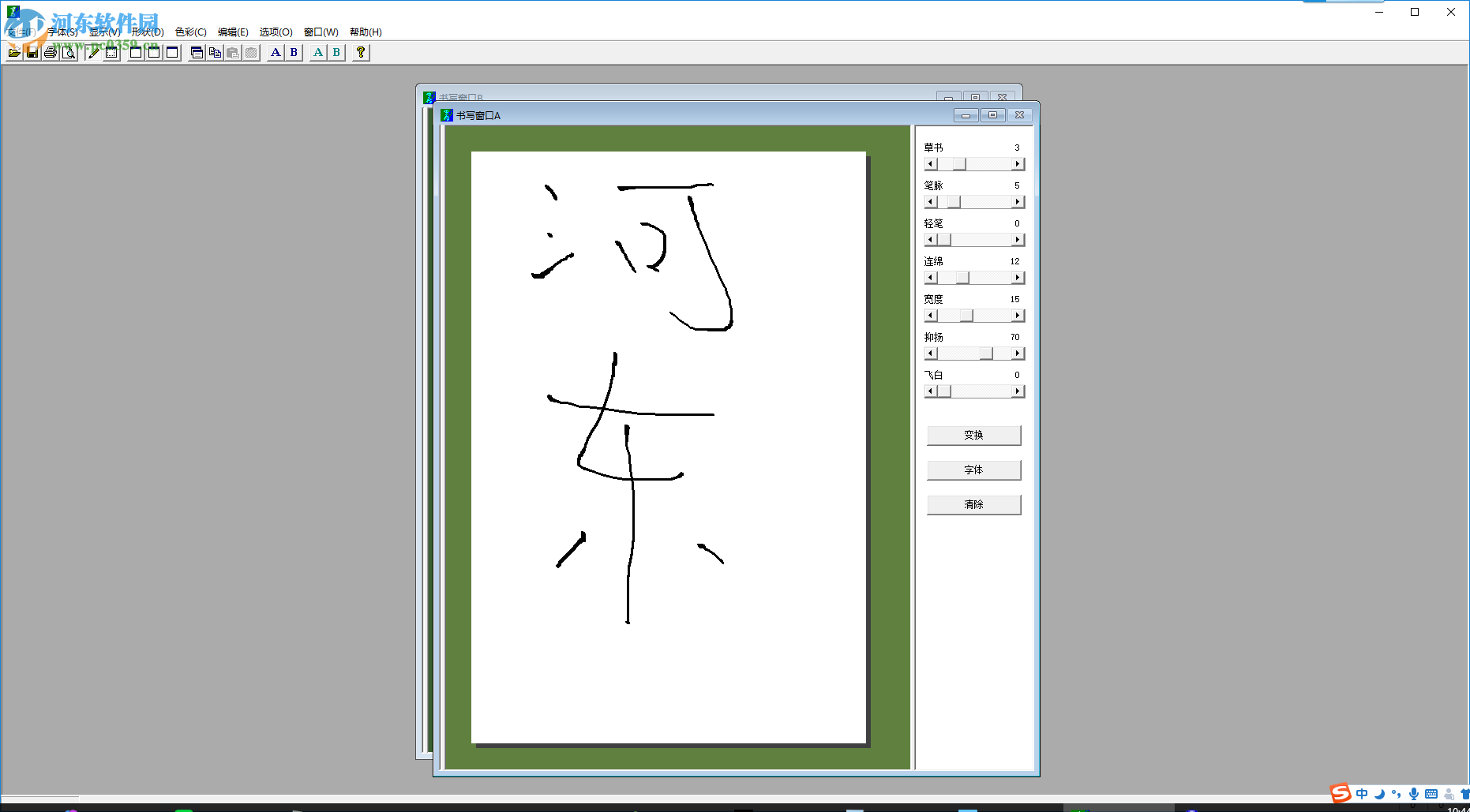
Task: Click the cascade windows toolbar icon
Action: click(x=197, y=52)
